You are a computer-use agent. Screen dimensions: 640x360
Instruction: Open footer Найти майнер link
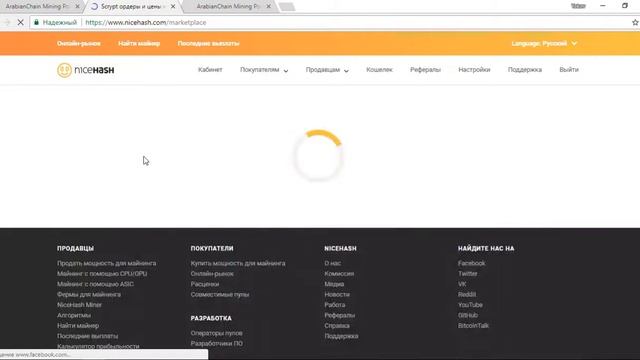click(x=78, y=326)
